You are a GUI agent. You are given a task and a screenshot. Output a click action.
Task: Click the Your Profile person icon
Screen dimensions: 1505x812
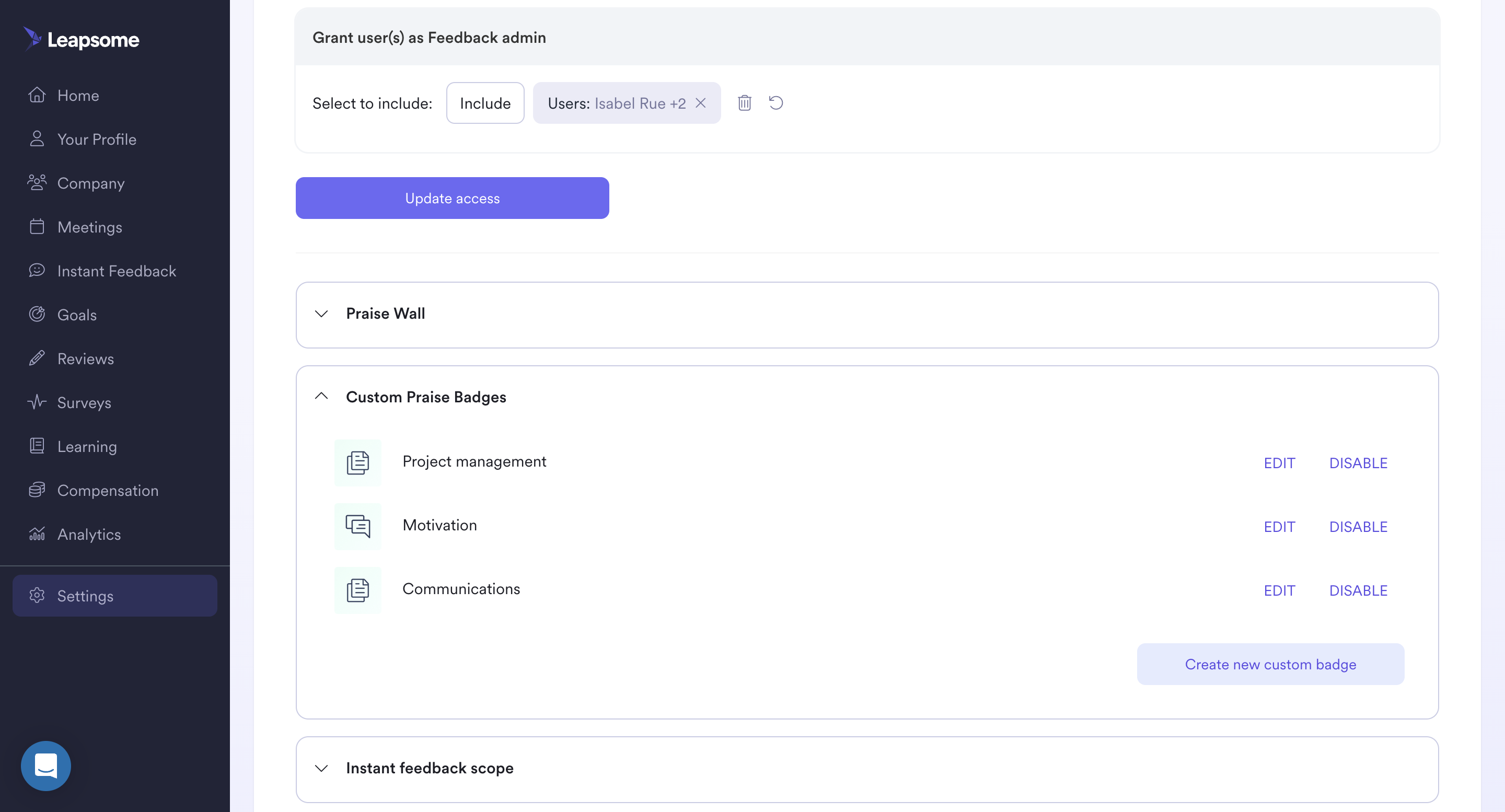coord(37,138)
